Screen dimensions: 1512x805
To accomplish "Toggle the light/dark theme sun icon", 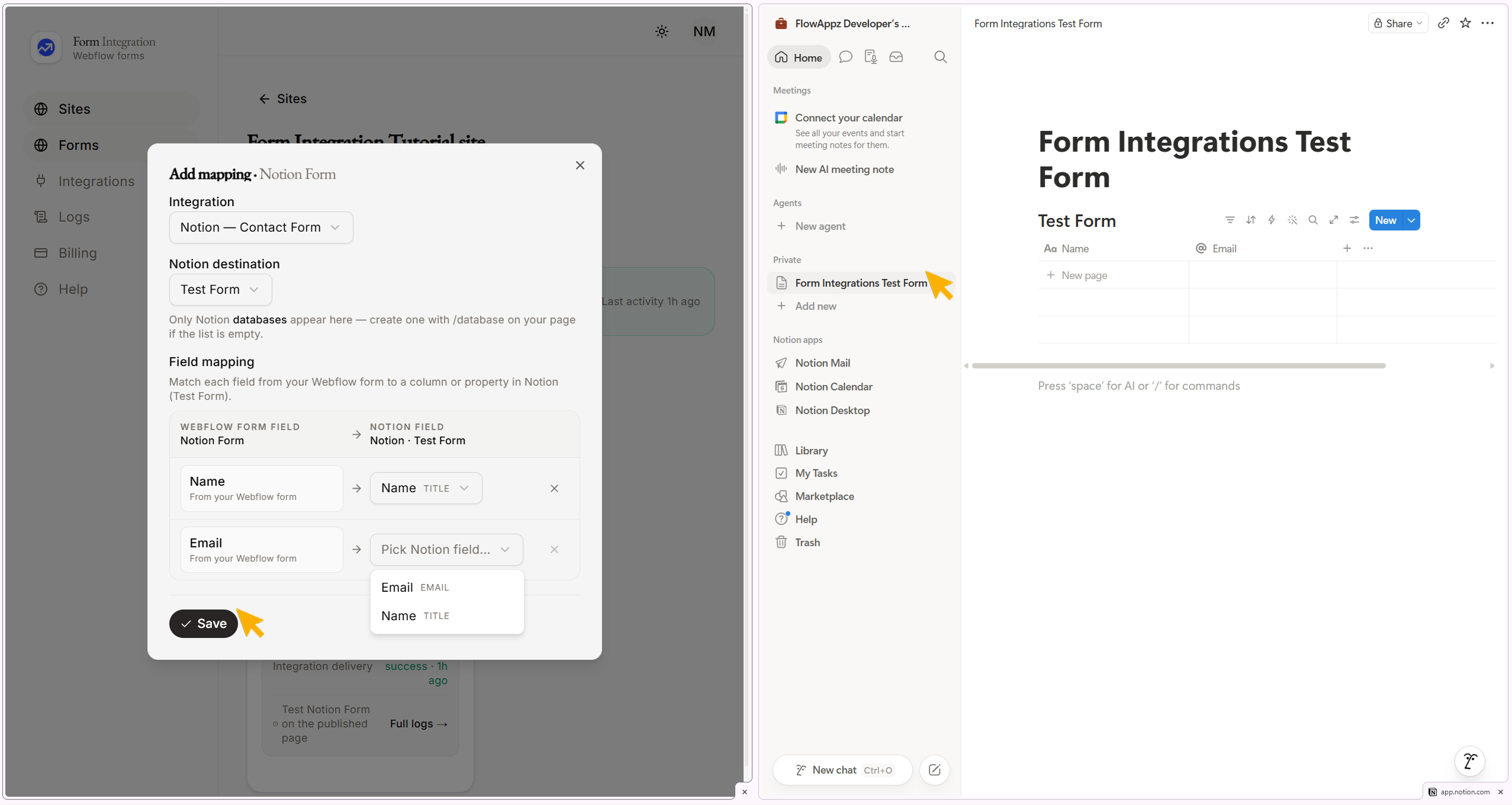I will 661,31.
